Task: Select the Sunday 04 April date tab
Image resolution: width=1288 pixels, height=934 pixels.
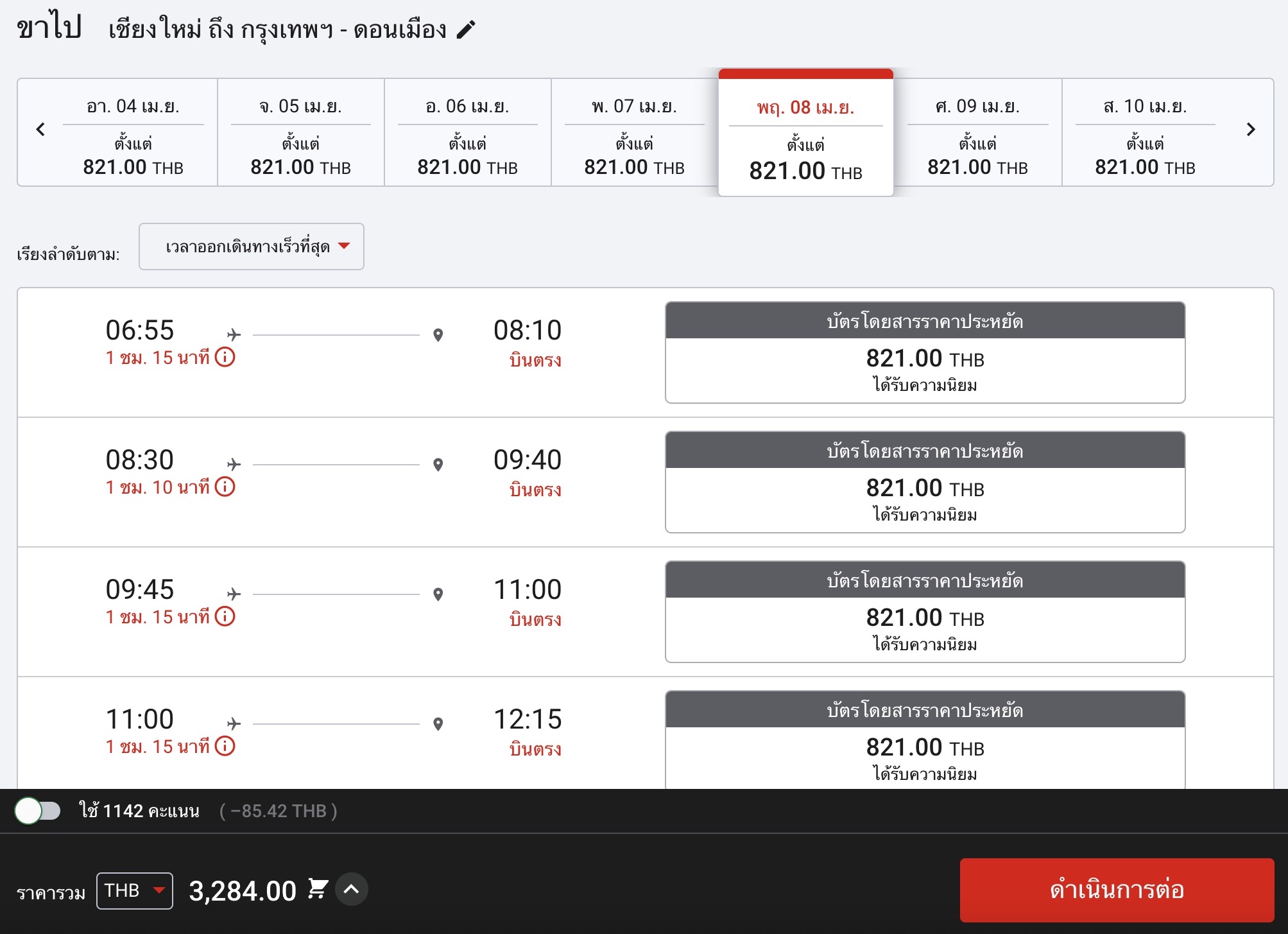Action: 133,133
